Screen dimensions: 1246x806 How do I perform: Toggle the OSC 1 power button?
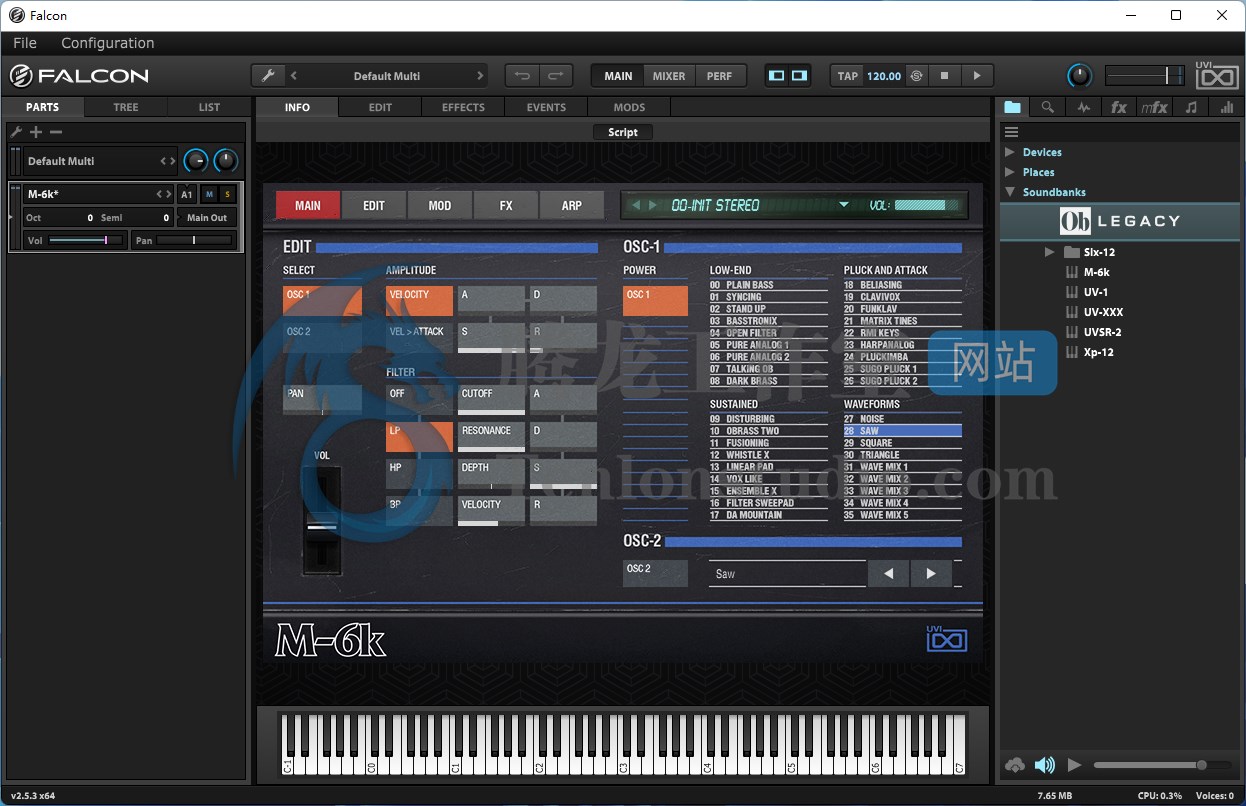click(x=655, y=301)
